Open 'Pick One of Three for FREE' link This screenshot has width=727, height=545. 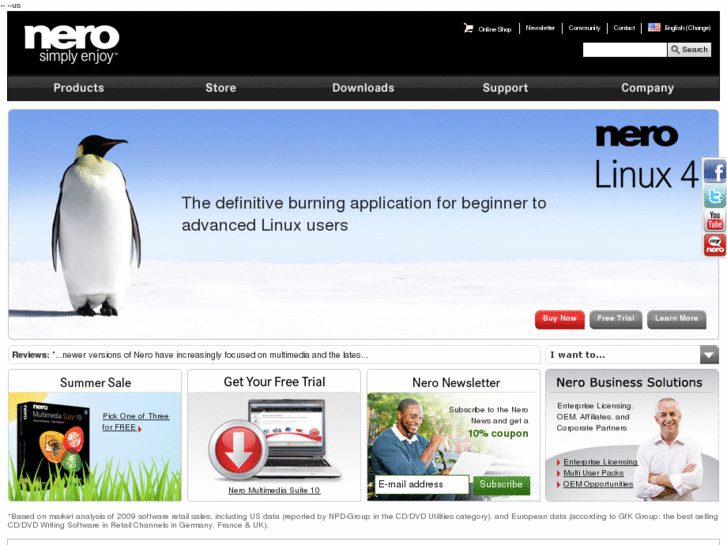(135, 422)
